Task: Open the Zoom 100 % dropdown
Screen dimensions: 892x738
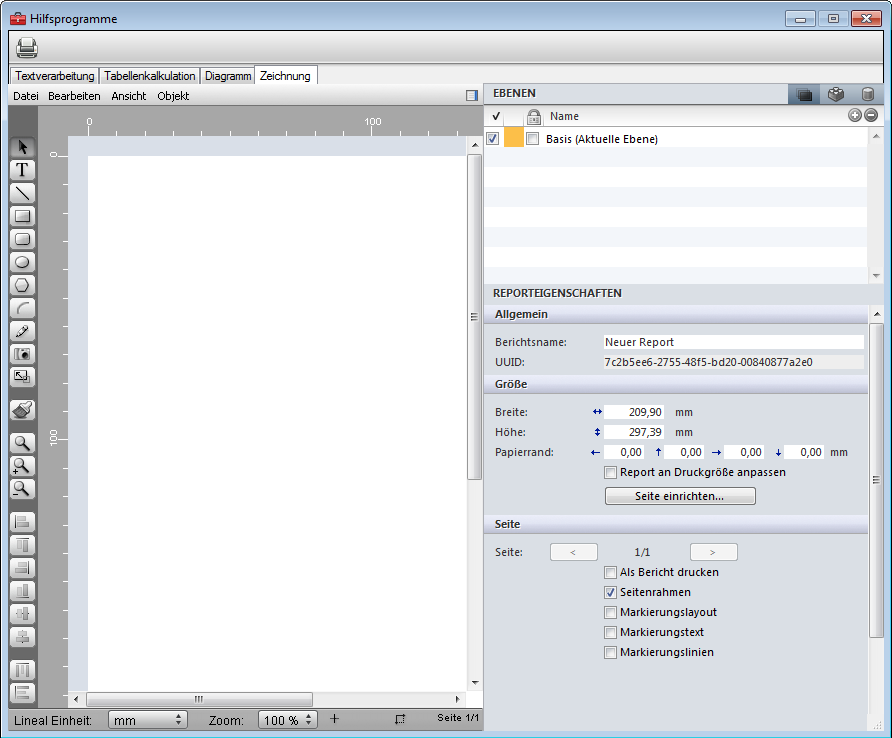Action: click(x=288, y=720)
